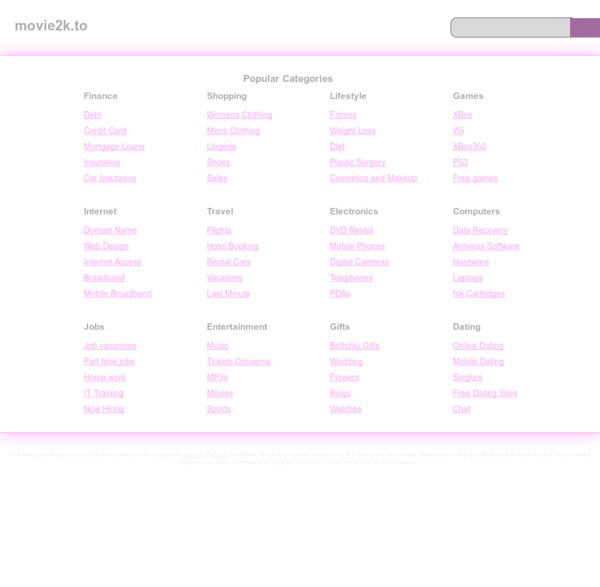Open the Mortgage Loans link
The image size is (600, 587).
[x=114, y=147]
